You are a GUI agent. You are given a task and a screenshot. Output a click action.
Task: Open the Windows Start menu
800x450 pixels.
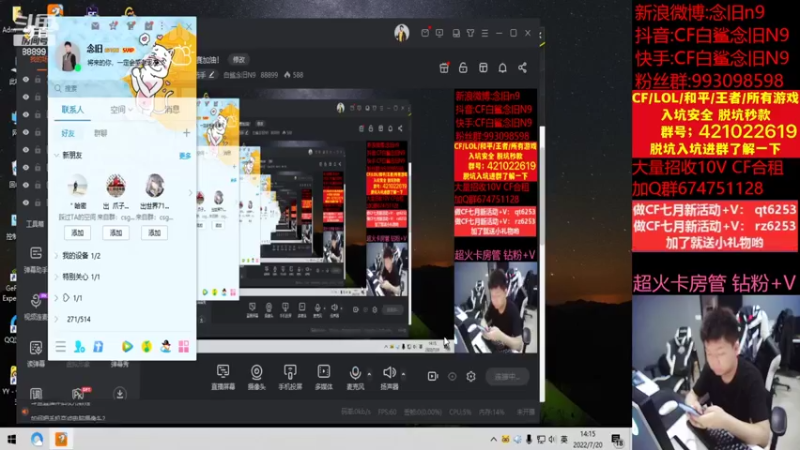pyautogui.click(x=11, y=439)
